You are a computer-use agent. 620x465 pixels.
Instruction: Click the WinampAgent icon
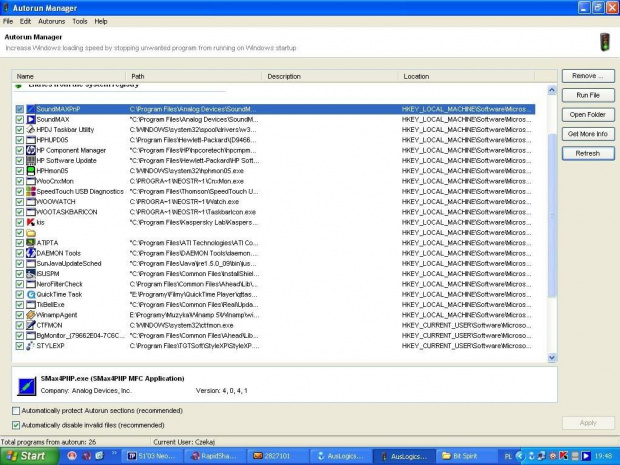(31, 315)
